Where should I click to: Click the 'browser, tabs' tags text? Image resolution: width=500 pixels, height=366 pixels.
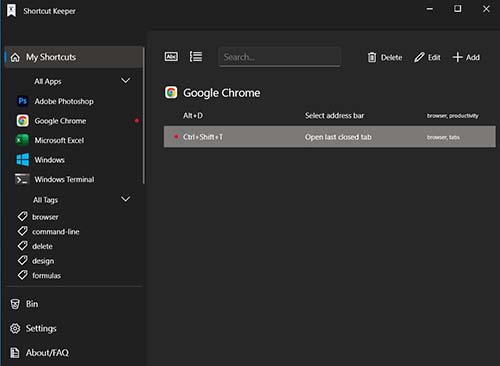click(x=443, y=137)
